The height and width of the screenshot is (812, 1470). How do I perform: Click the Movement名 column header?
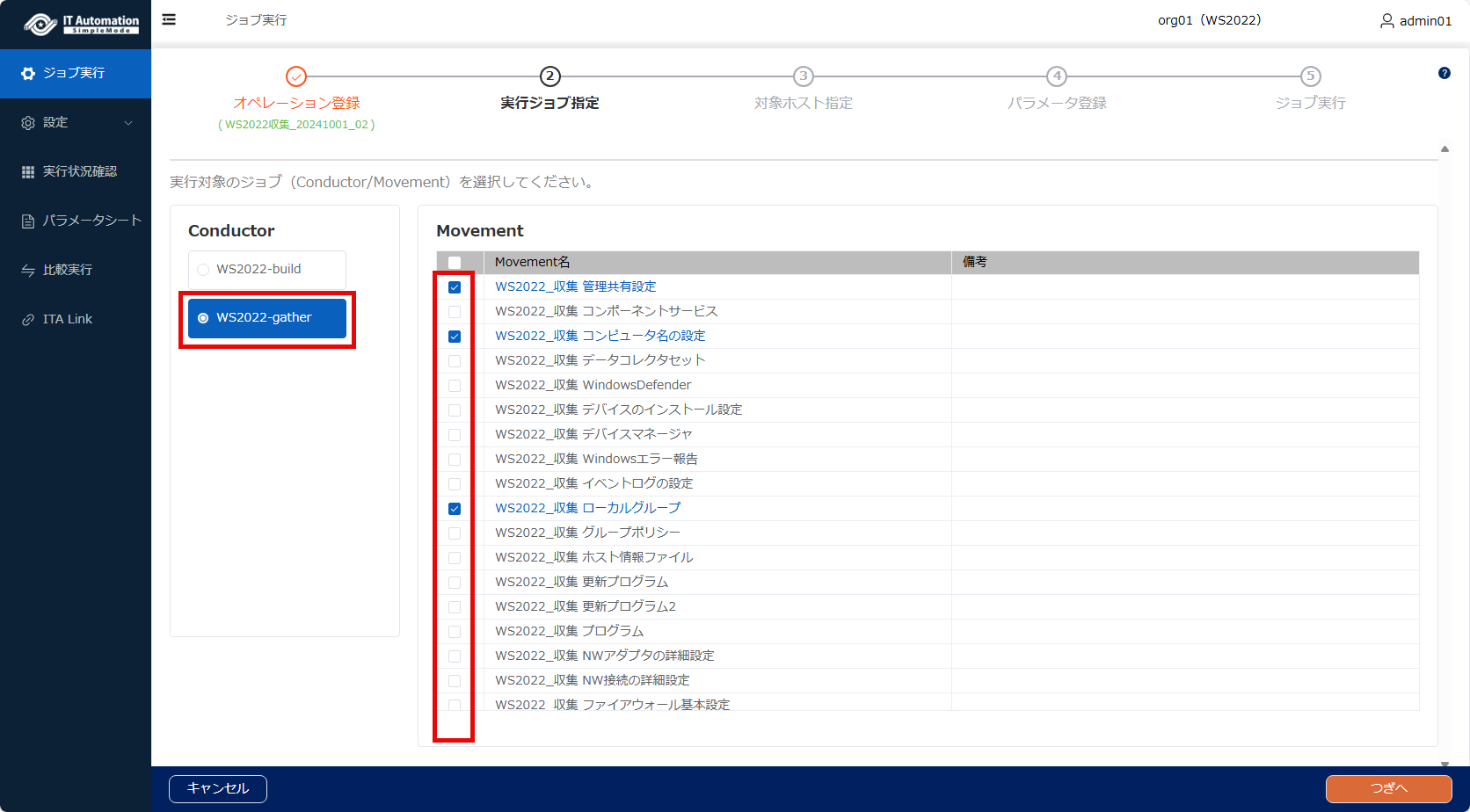point(532,262)
